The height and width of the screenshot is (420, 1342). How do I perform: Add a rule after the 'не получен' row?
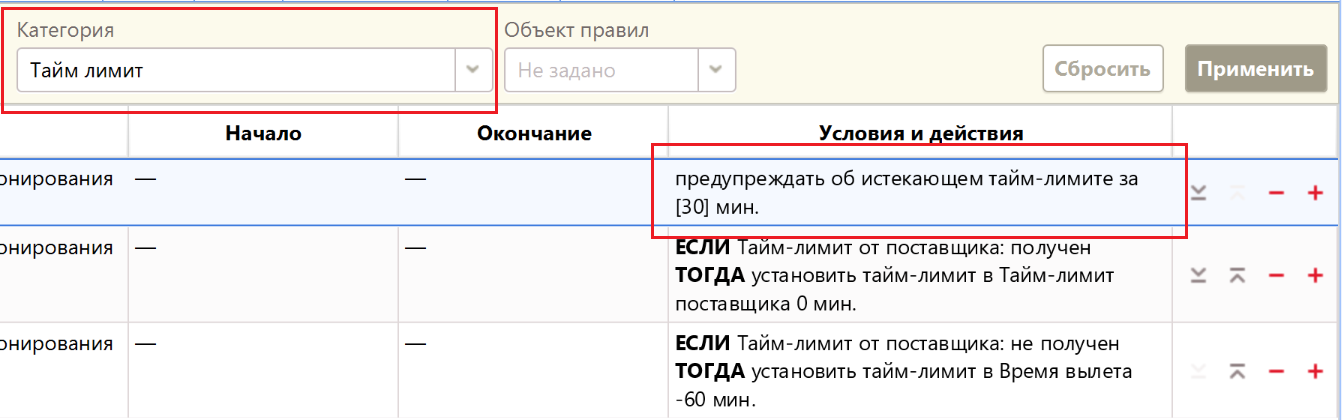coord(1315,372)
